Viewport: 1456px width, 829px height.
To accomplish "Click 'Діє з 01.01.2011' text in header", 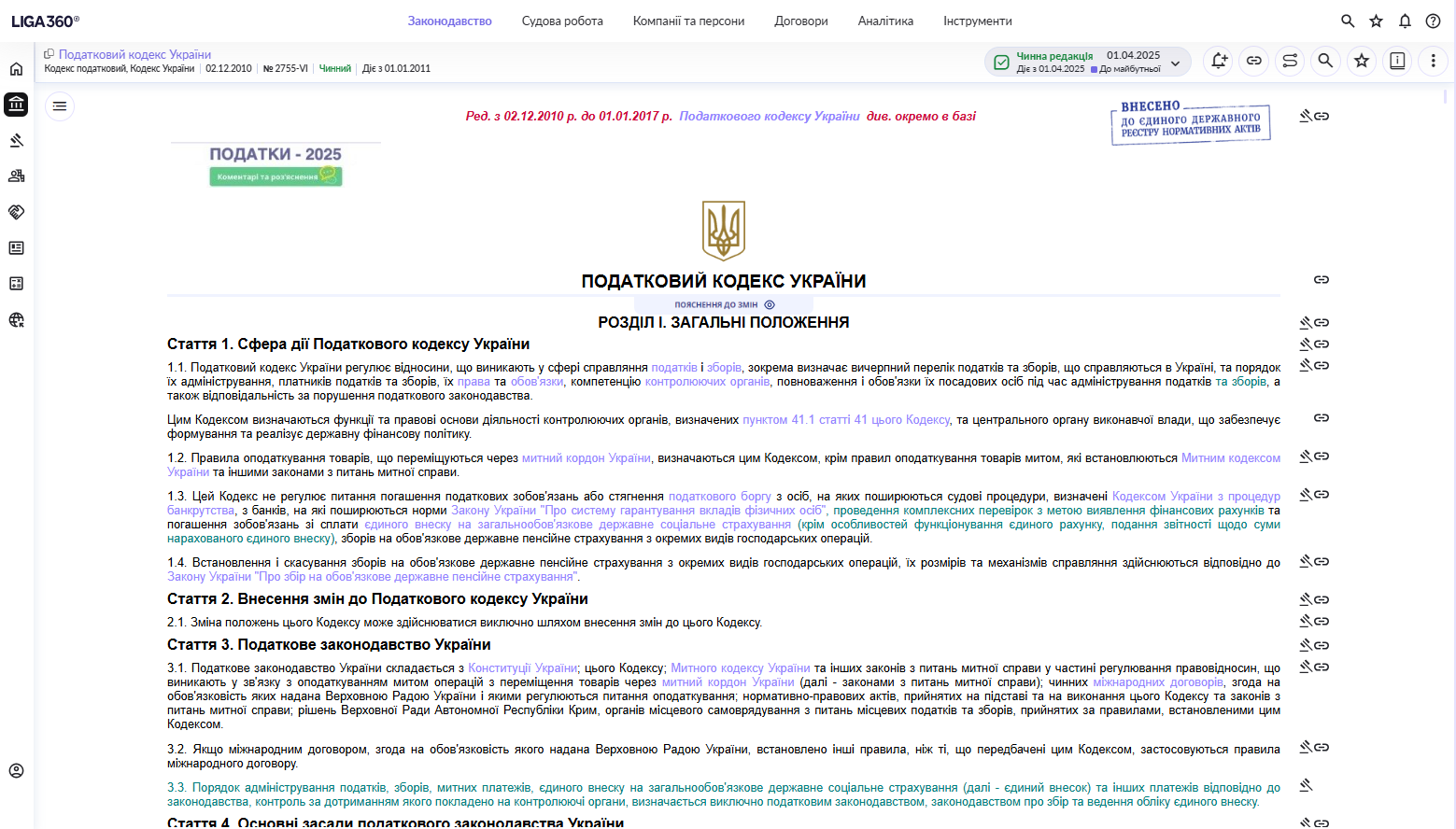I will coord(396,68).
